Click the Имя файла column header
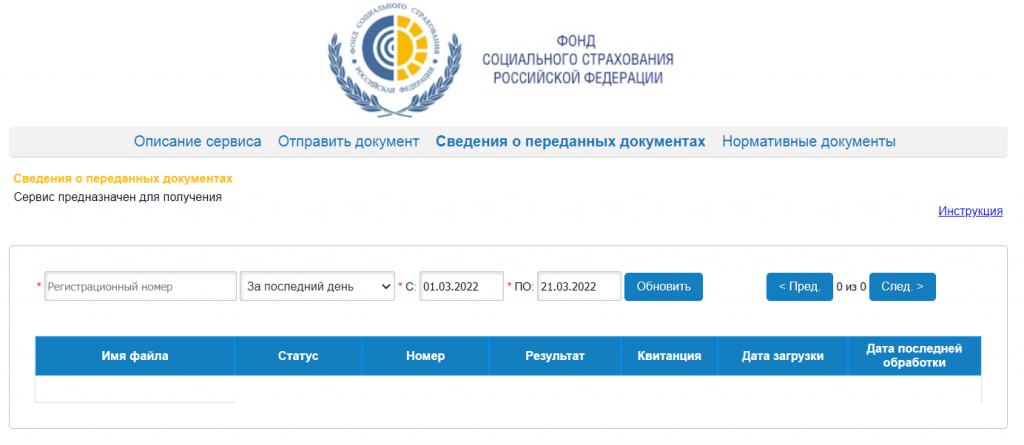This screenshot has height=445, width=1024. click(x=135, y=356)
